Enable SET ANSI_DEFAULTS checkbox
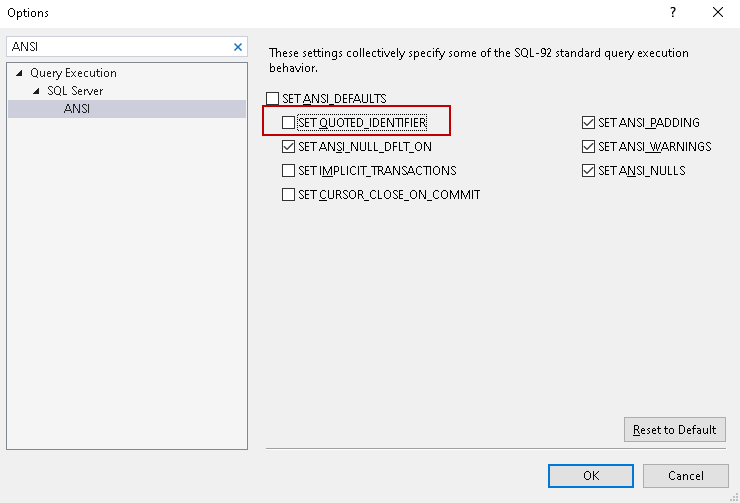740x503 pixels. click(273, 99)
